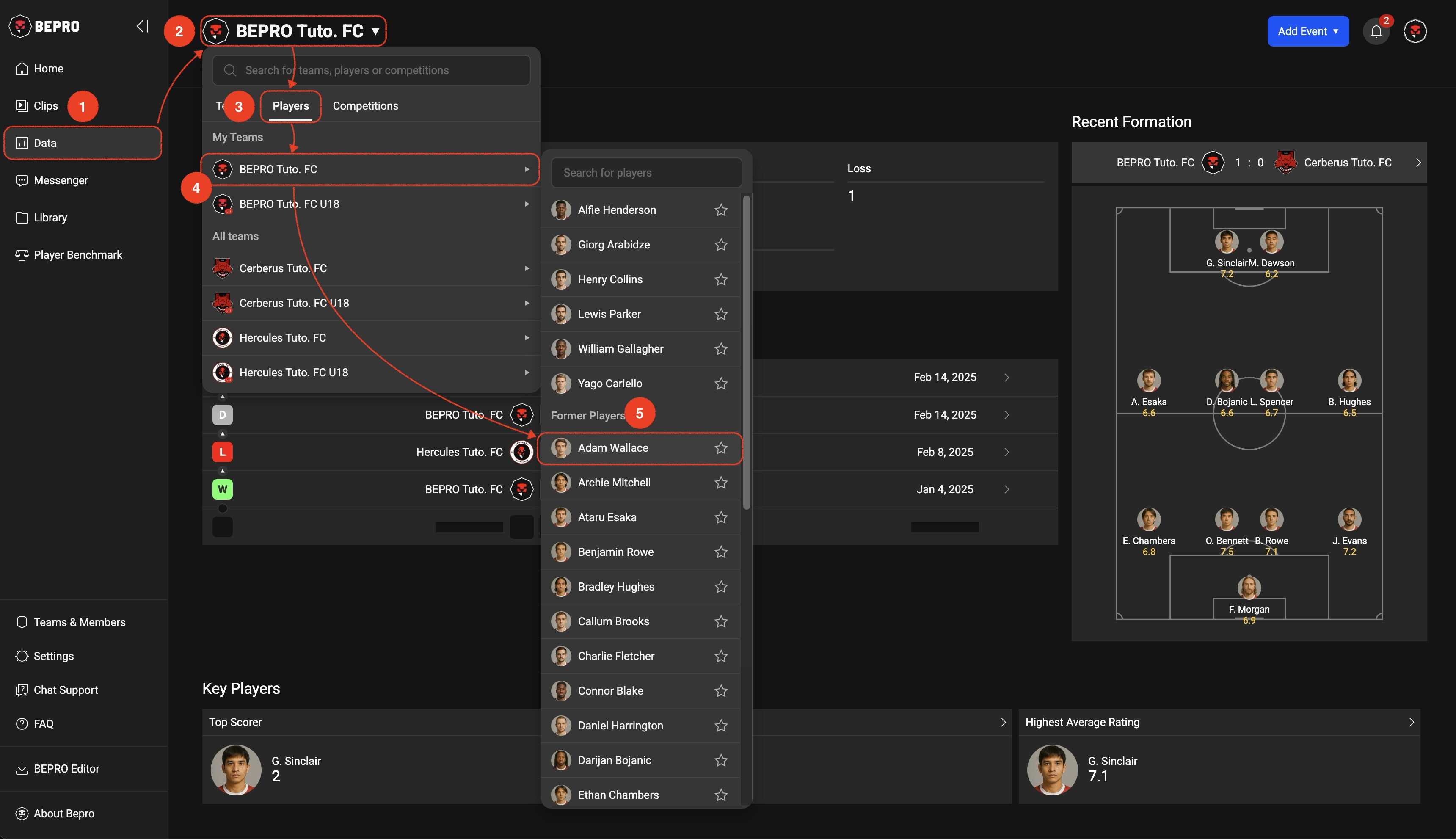The width and height of the screenshot is (1456, 839).
Task: Go to Player Benchmark page
Action: tap(78, 255)
